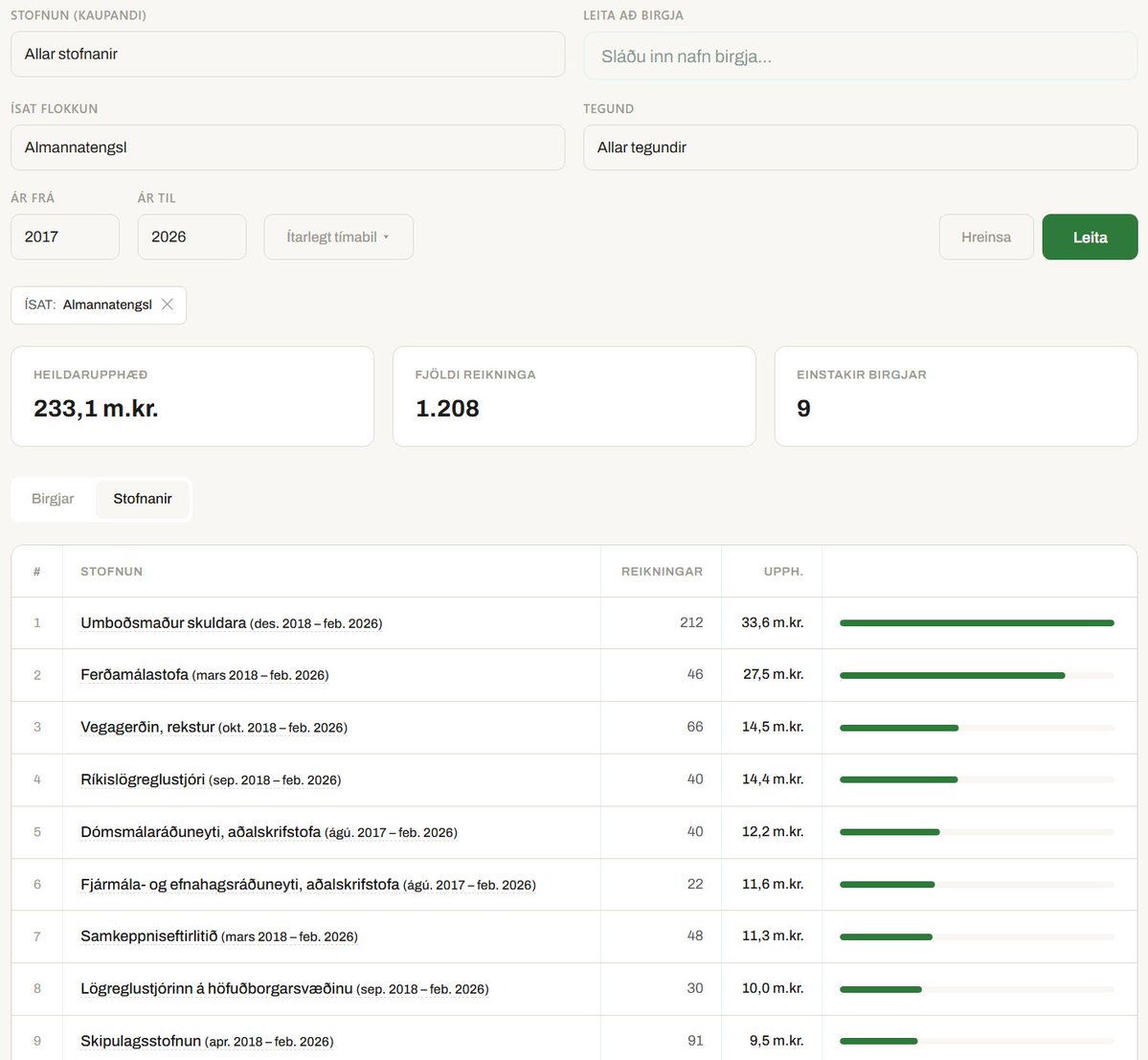The image size is (1148, 1060).
Task: Open Lögreglustjórinn á höfuðborgarsvæðinu institution
Action: click(284, 988)
